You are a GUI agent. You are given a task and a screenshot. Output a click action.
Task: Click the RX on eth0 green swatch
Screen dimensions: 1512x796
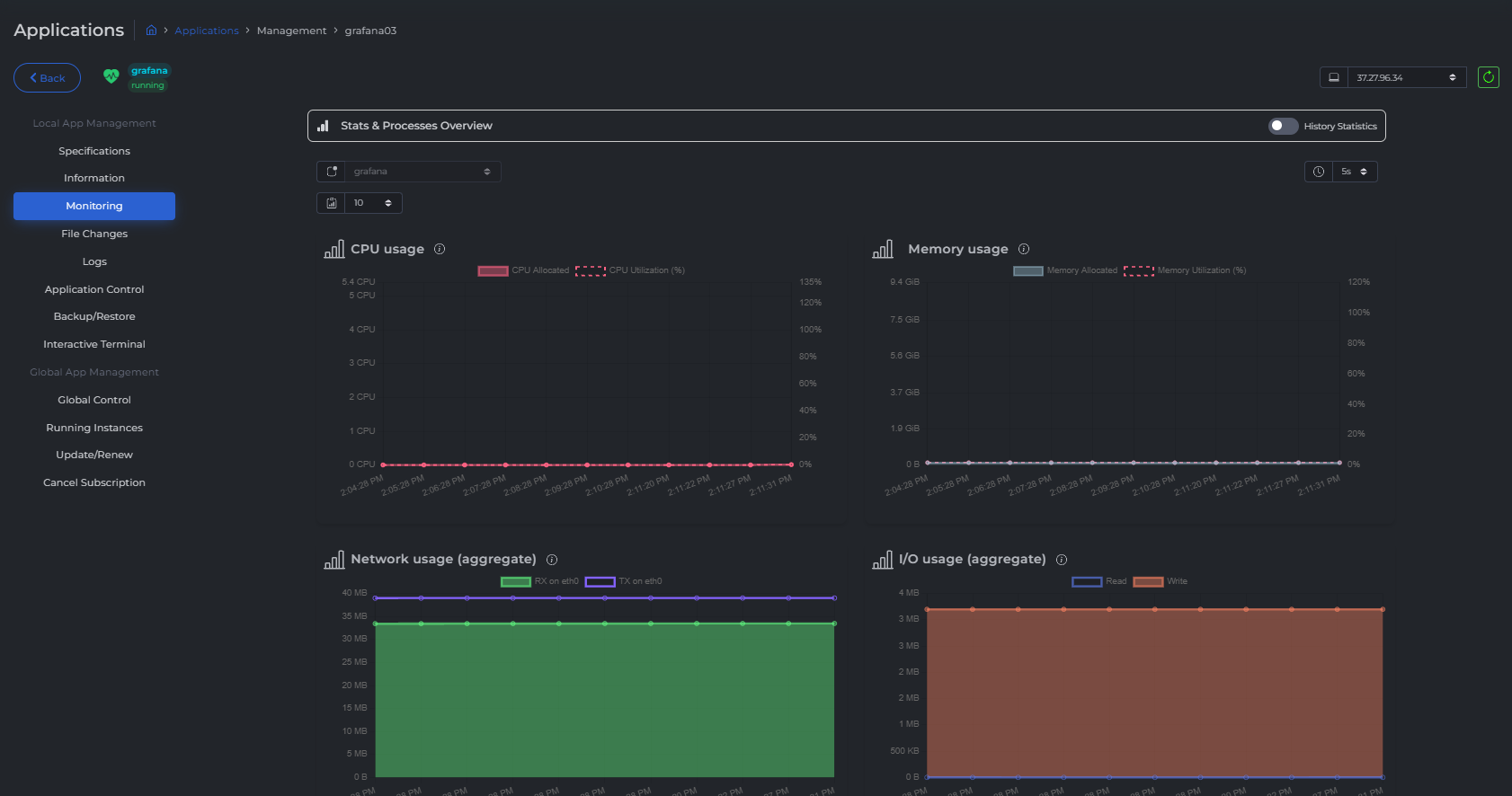click(x=515, y=581)
